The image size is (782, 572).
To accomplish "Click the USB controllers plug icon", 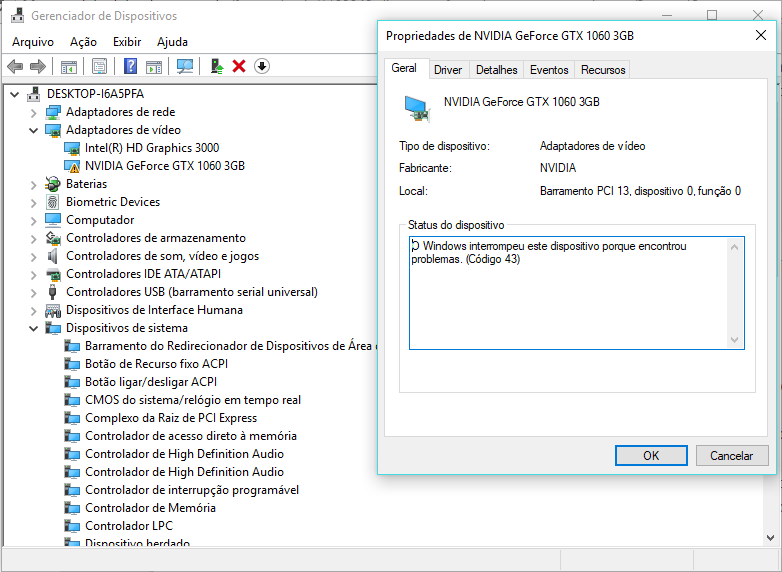I will click(x=53, y=292).
